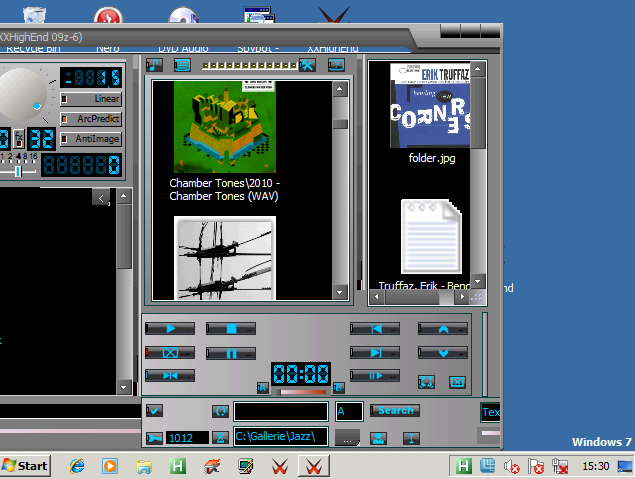Image resolution: width=635 pixels, height=479 pixels.
Task: Click the right arrow of the folder.jpg pane horizontal scrollbar
Action: click(462, 297)
